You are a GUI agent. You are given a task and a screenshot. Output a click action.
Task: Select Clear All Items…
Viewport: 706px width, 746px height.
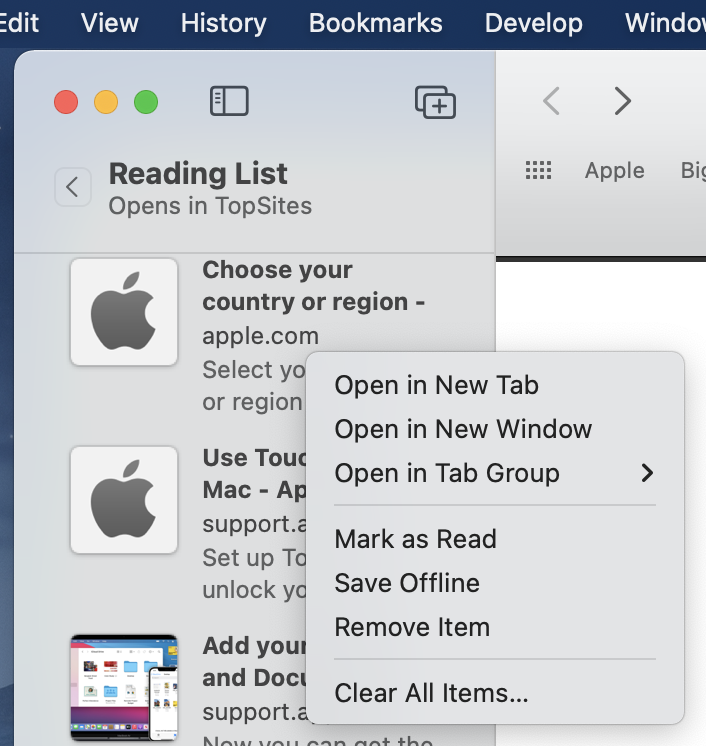495,693
